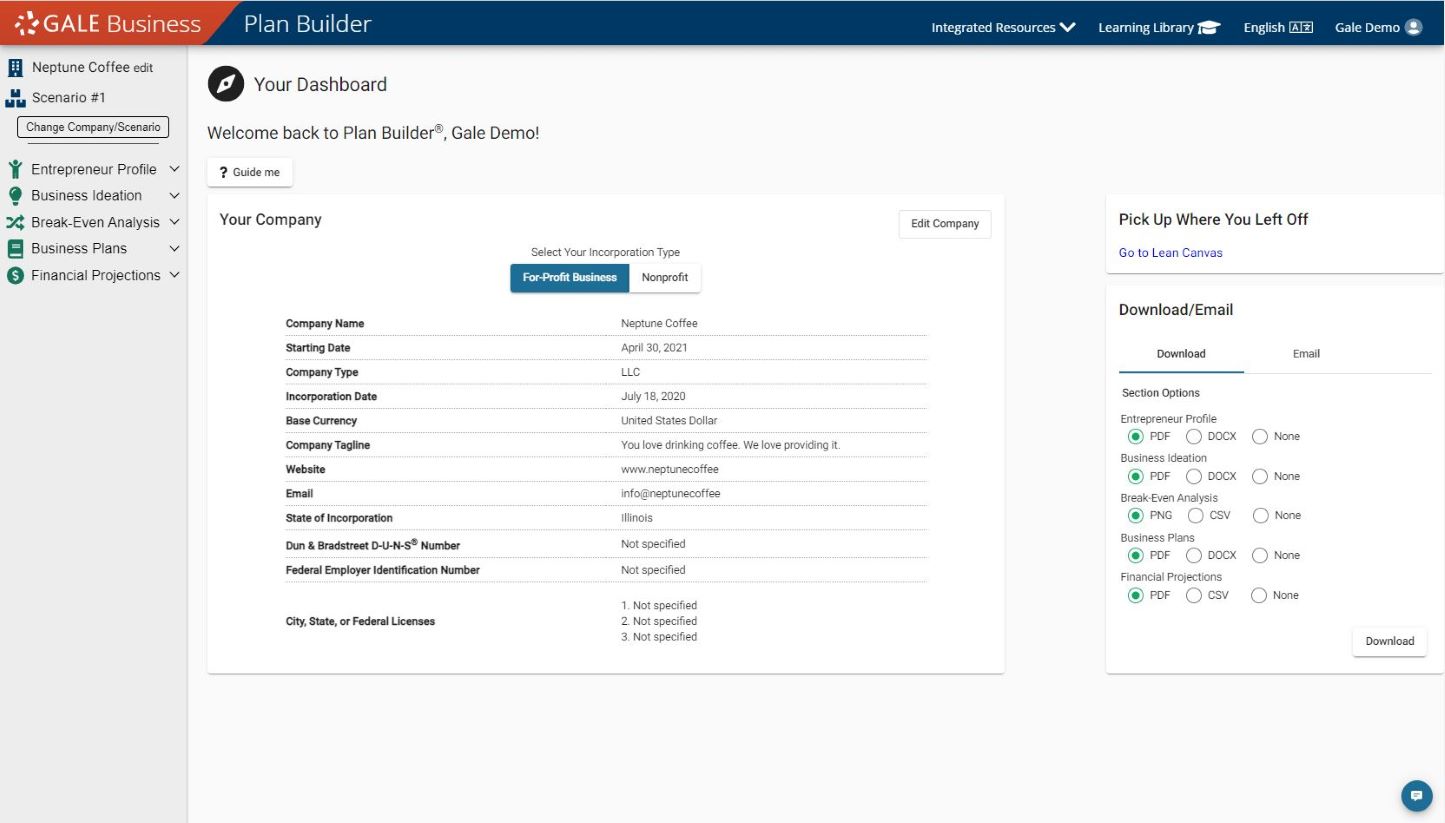Click the Illinois state of incorporation value
The height and width of the screenshot is (823, 1445).
[636, 519]
